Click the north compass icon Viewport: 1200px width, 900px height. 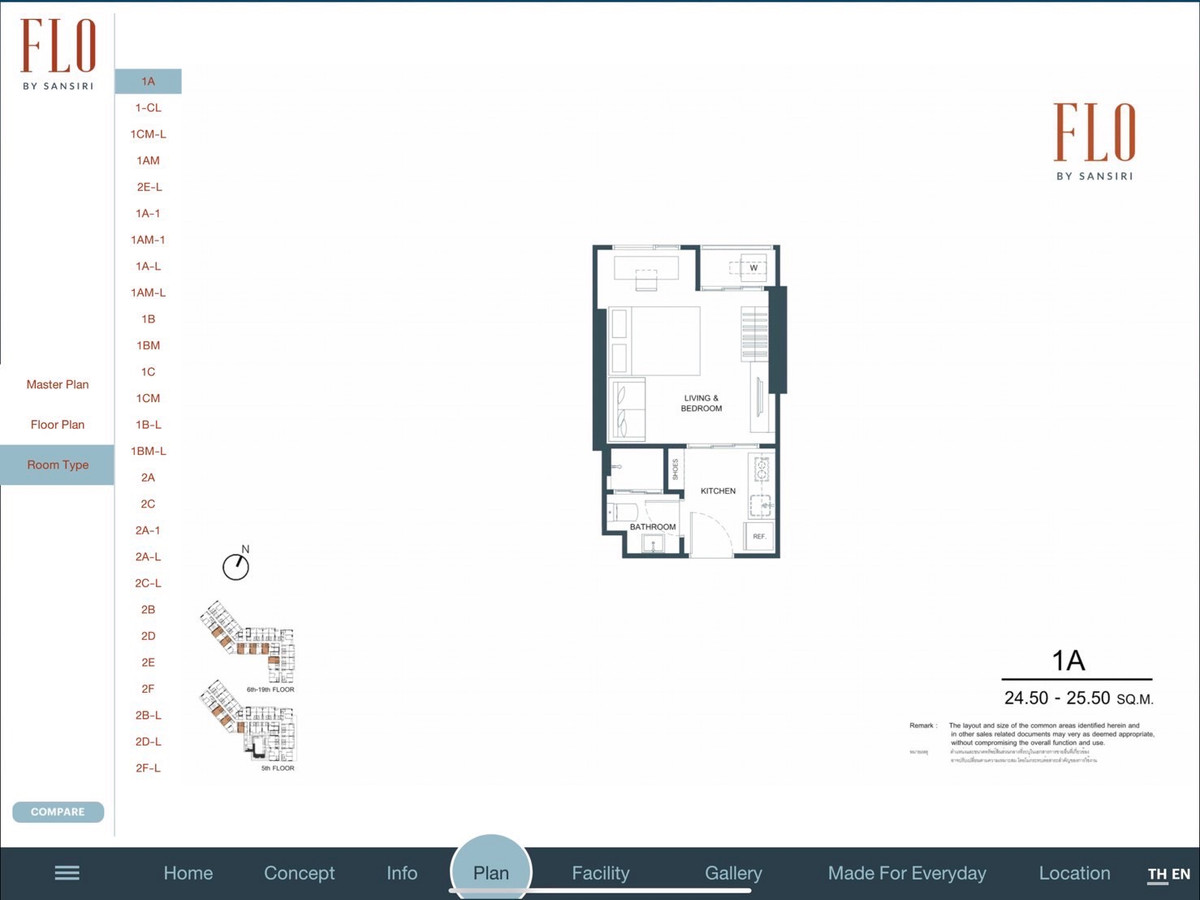tap(236, 565)
